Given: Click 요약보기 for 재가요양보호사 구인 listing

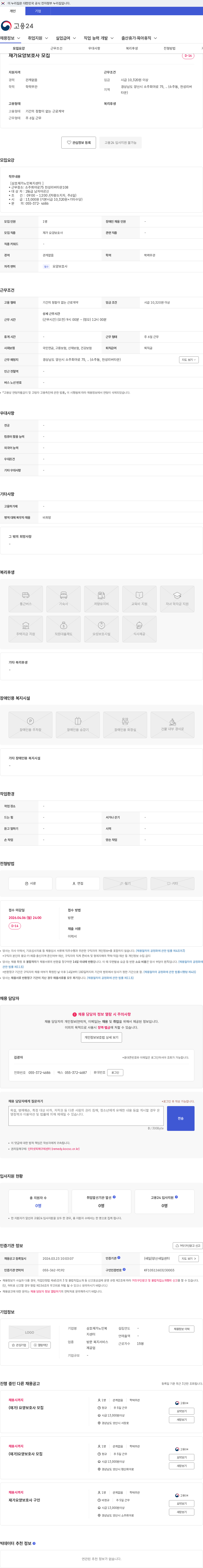Looking at the screenshot, I should pyautogui.click(x=182, y=1503).
